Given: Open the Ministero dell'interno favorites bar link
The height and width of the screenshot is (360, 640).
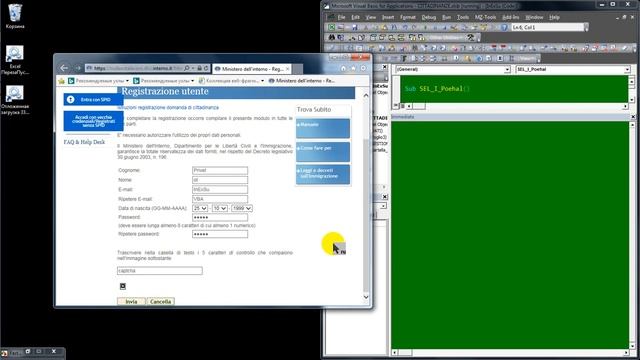Looking at the screenshot, I should (302, 81).
